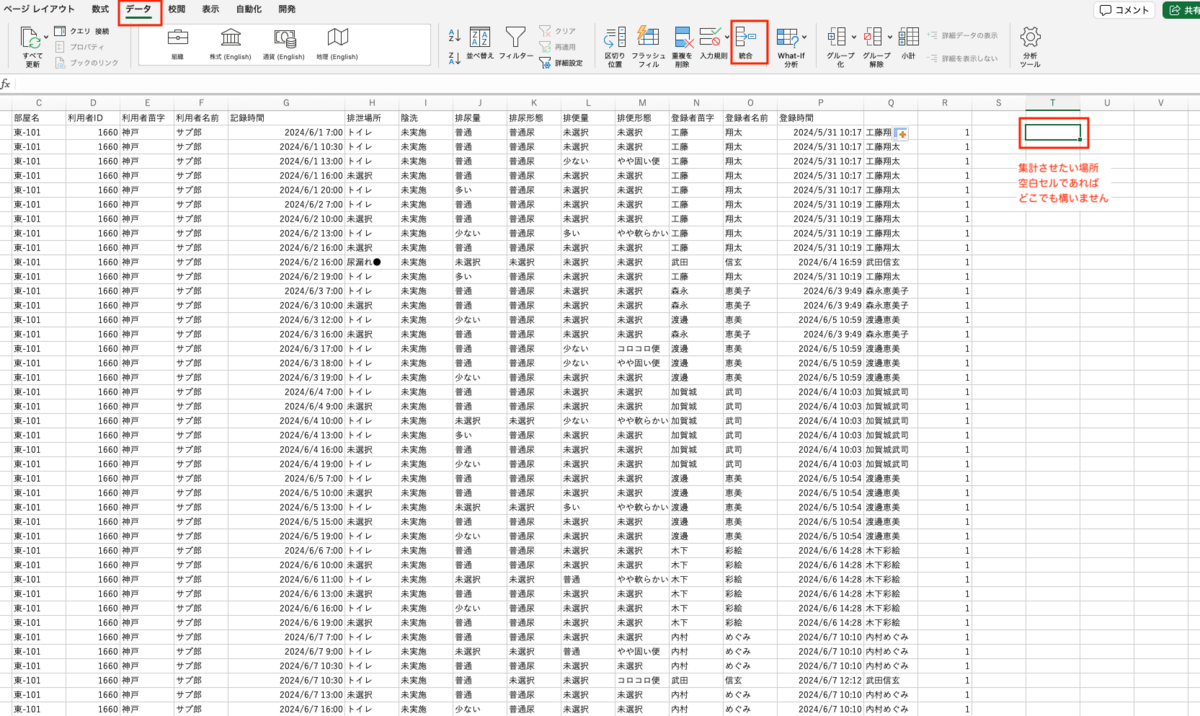This screenshot has width=1200, height=716.
Task: Open Queries and Connections (クエリ 接続)
Action: (81, 31)
